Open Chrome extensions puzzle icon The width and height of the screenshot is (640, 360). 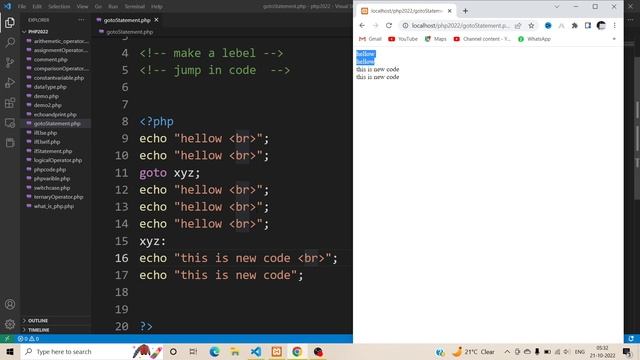pos(575,25)
